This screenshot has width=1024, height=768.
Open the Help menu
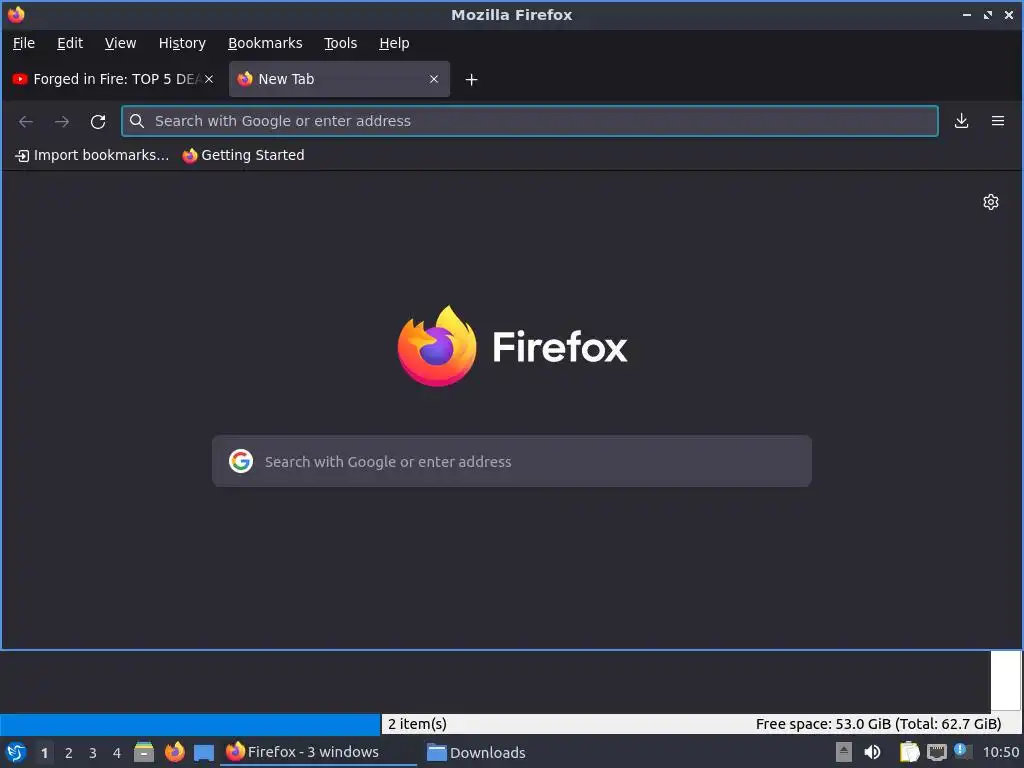[x=394, y=43]
